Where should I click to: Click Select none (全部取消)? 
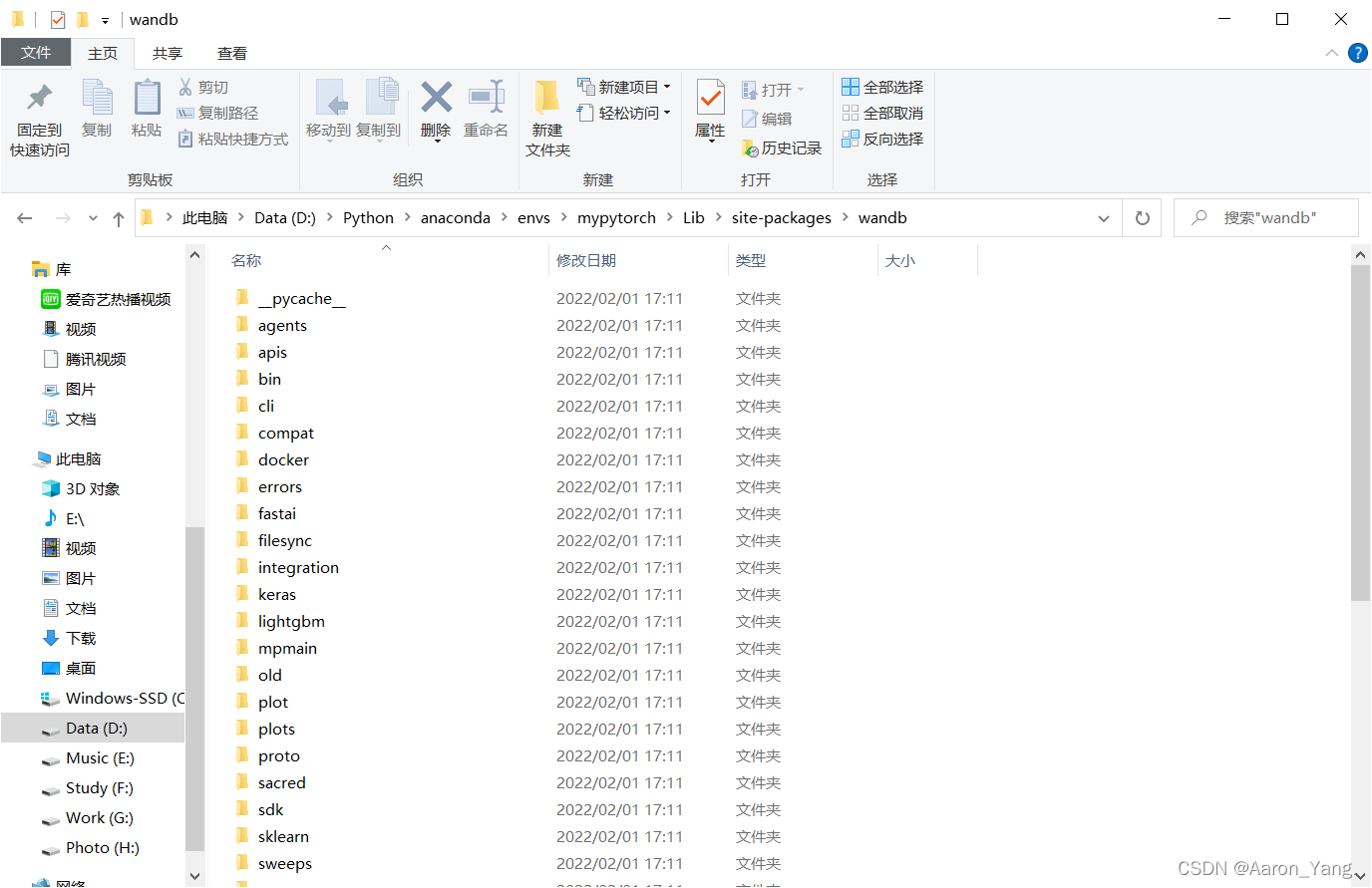point(882,114)
